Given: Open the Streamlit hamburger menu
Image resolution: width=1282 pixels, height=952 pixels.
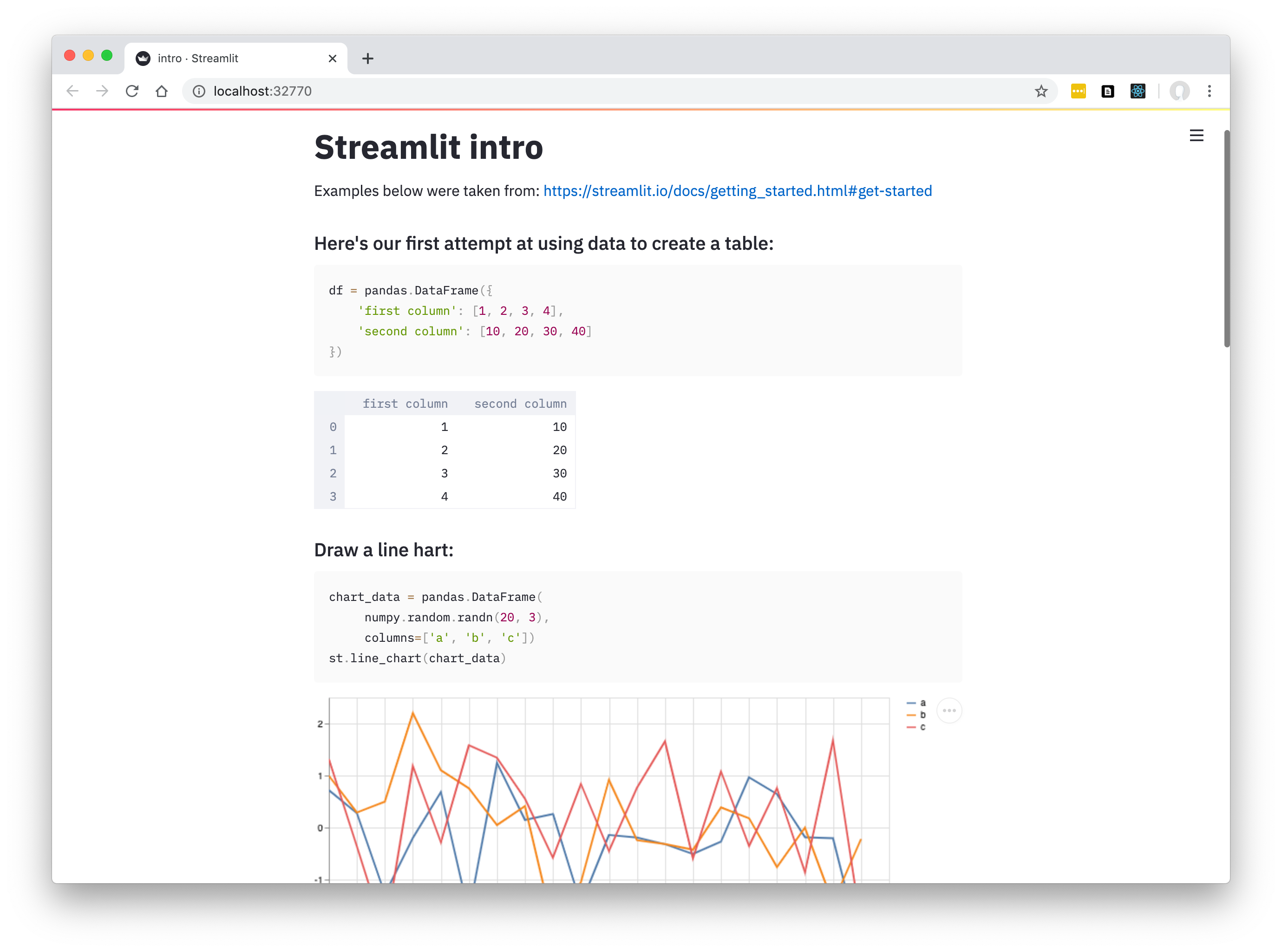Looking at the screenshot, I should pos(1197,136).
